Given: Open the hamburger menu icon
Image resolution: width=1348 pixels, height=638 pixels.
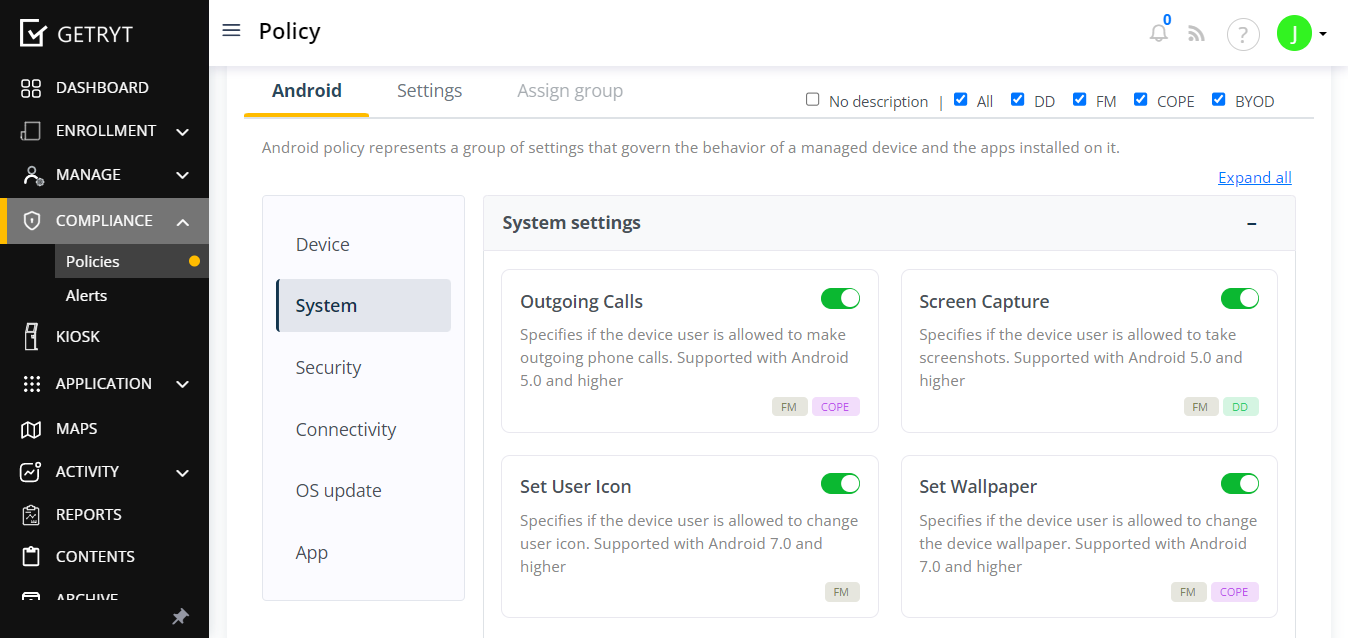Looking at the screenshot, I should [x=231, y=30].
